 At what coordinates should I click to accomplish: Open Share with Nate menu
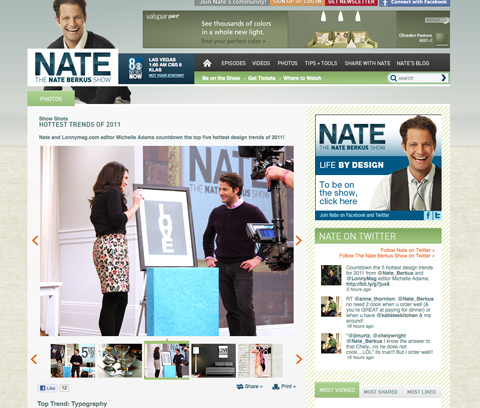point(367,63)
